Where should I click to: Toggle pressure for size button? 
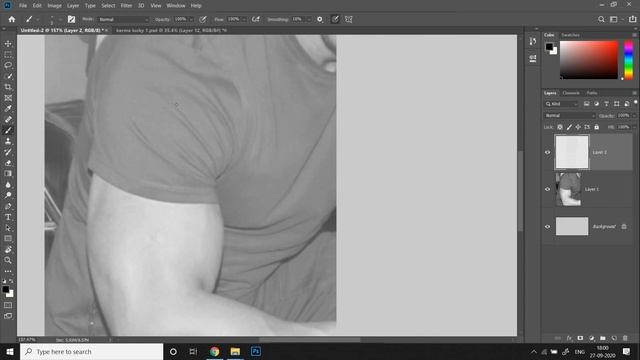pyautogui.click(x=335, y=19)
